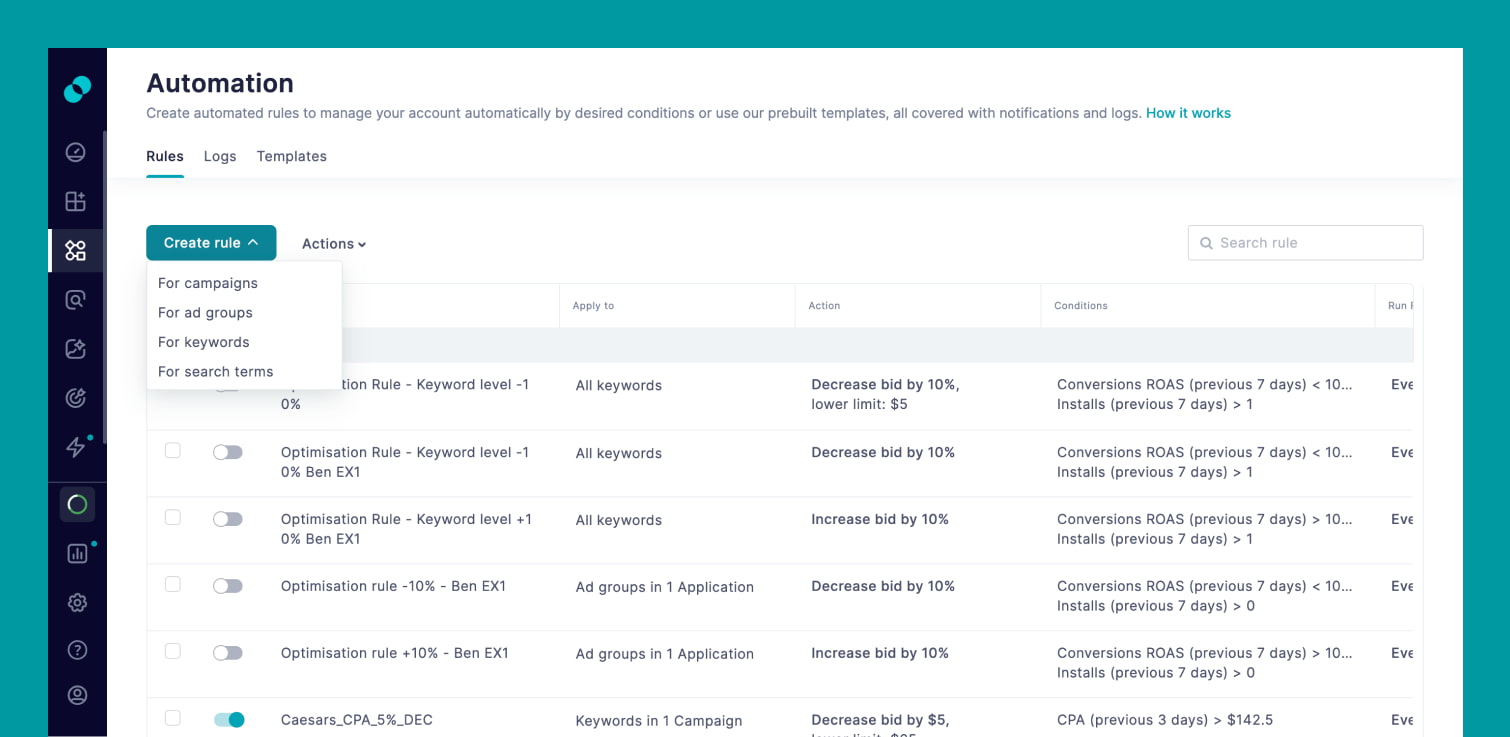
Task: Choose For keywords from the Create rule menu
Action: point(203,341)
